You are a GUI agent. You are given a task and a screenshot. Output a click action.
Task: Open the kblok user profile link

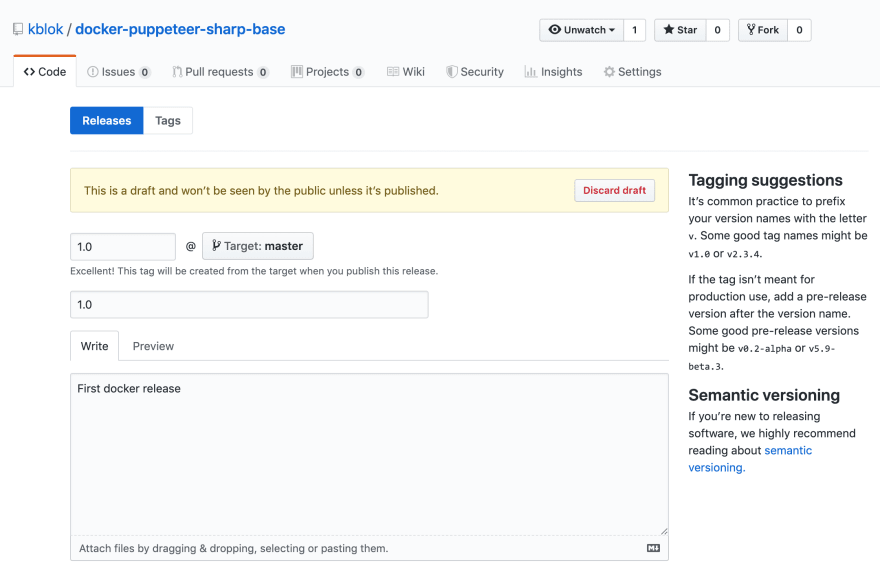[45, 29]
